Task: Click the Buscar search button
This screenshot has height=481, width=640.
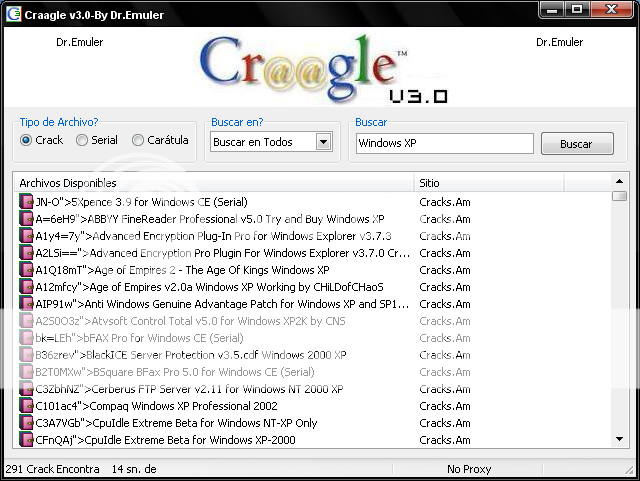Action: [577, 143]
